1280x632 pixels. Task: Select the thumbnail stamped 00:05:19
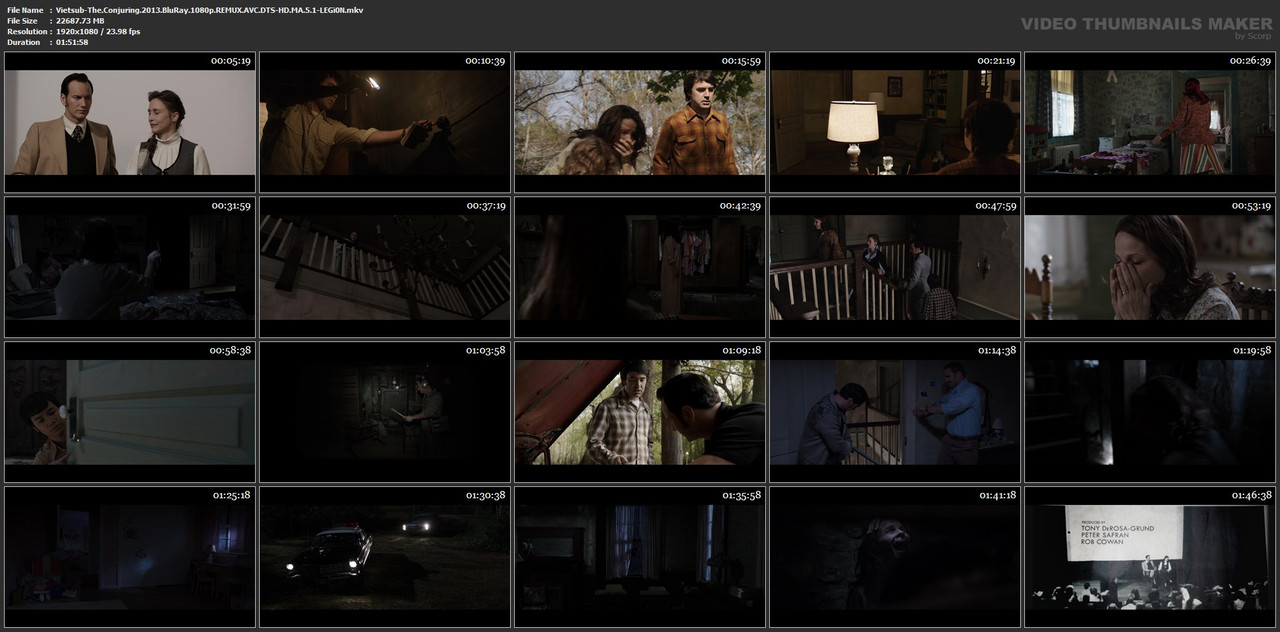[130, 122]
